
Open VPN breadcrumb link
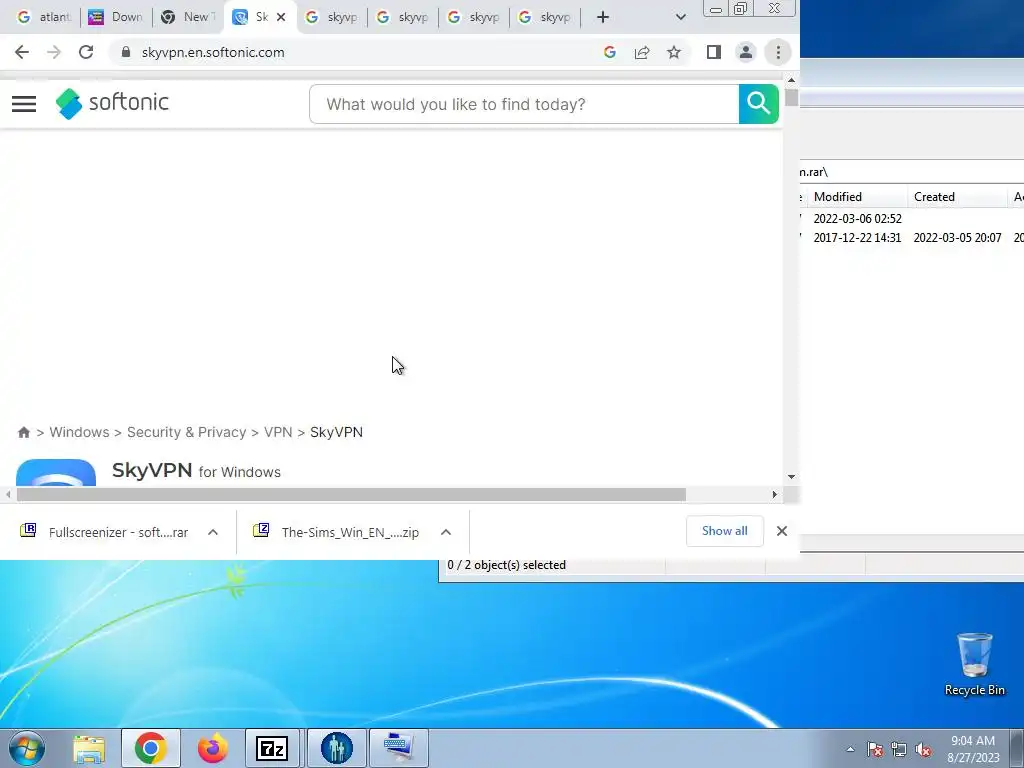(278, 432)
